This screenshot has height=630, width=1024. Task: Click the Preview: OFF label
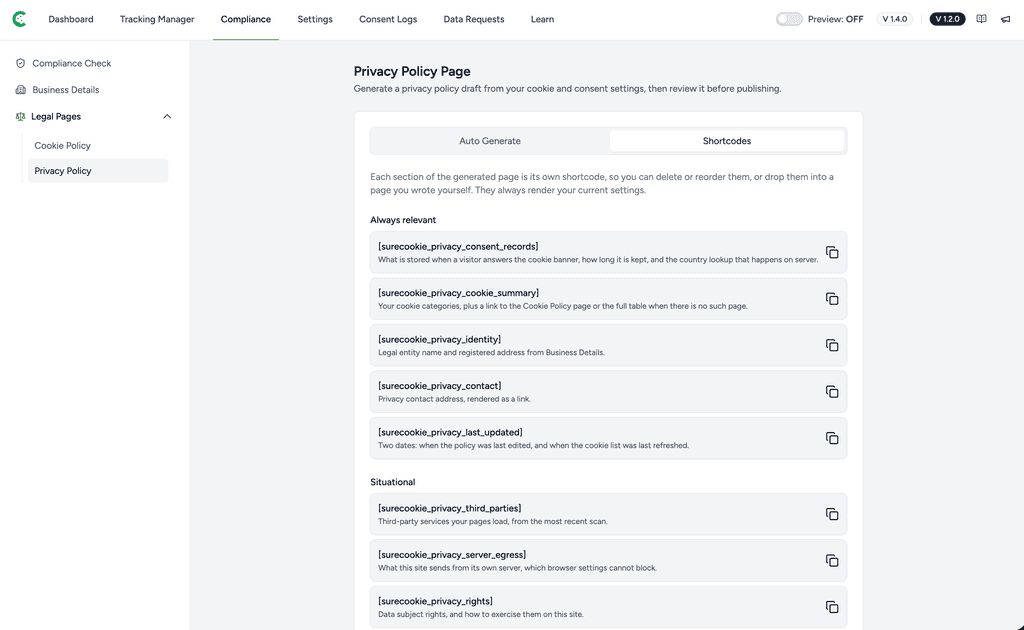835,19
